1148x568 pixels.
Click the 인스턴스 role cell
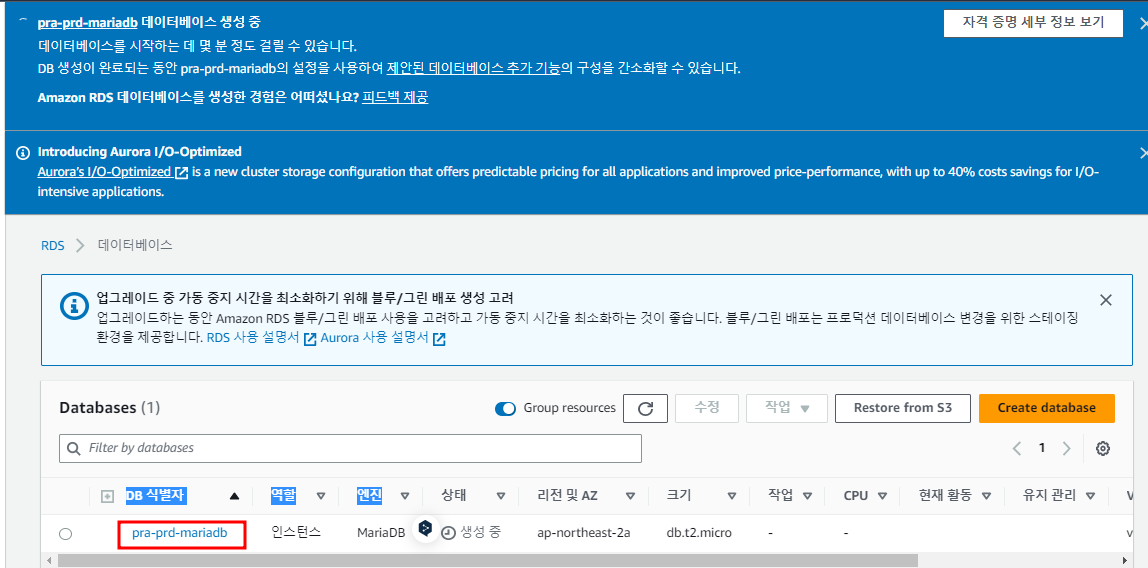pos(296,534)
